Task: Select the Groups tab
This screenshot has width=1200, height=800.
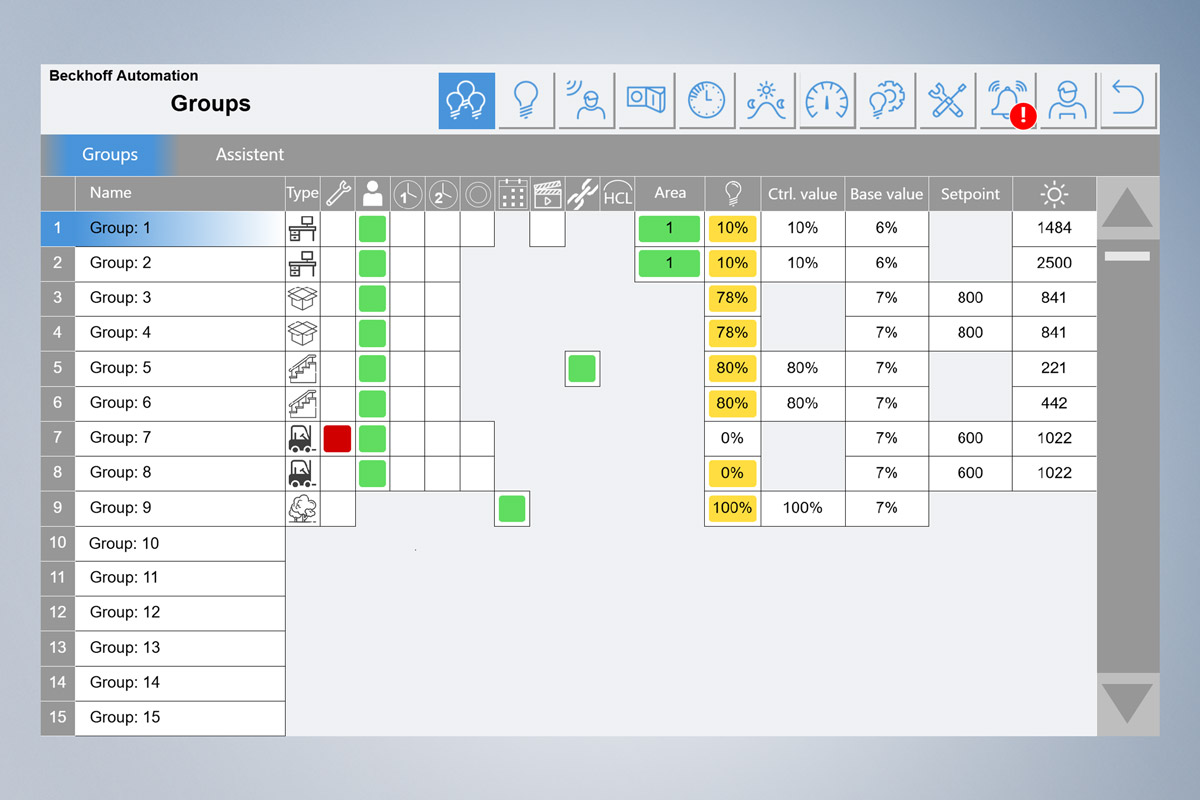Action: tap(110, 155)
